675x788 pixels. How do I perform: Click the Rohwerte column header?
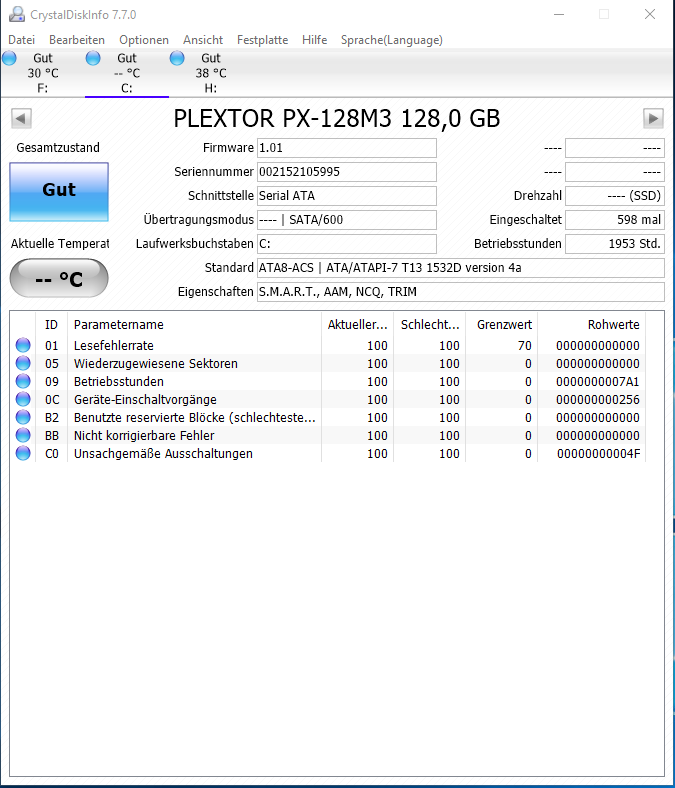click(x=592, y=325)
